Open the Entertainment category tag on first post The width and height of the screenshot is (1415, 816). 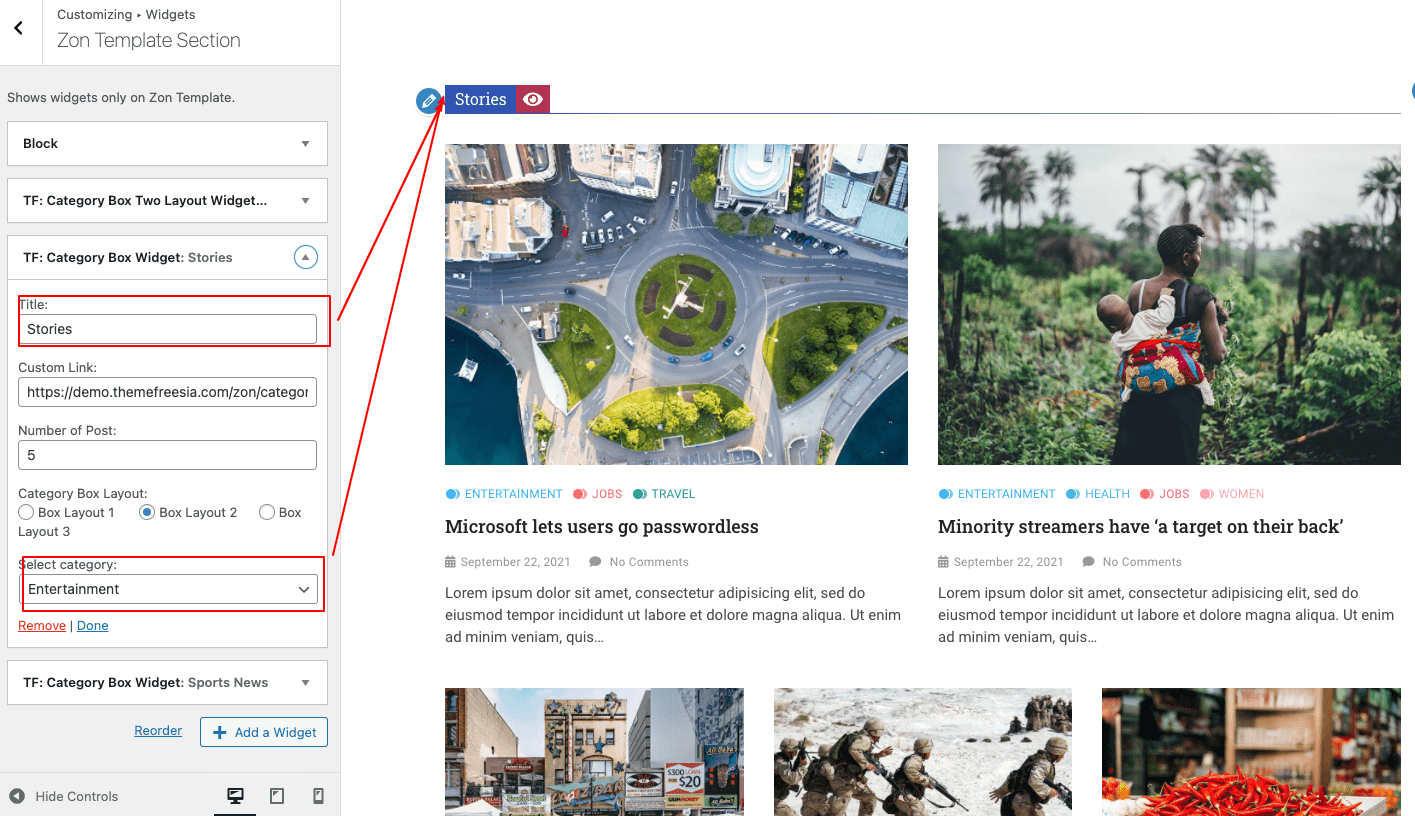[x=513, y=494]
